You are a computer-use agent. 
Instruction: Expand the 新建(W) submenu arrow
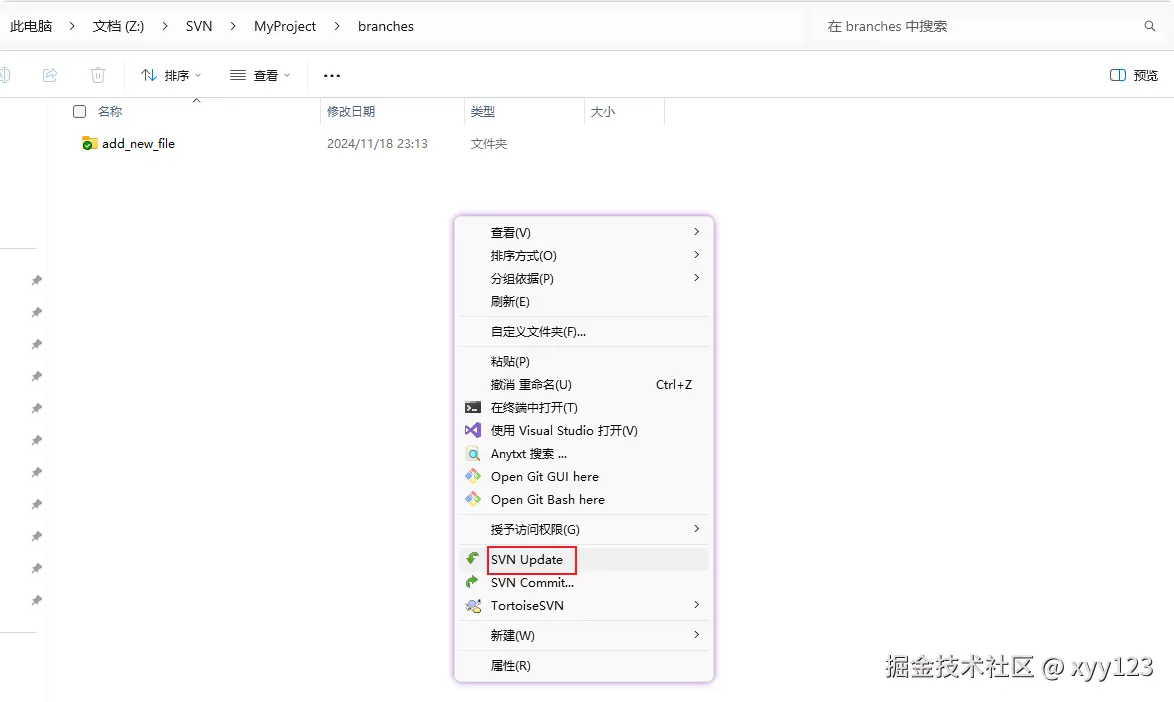pos(696,635)
